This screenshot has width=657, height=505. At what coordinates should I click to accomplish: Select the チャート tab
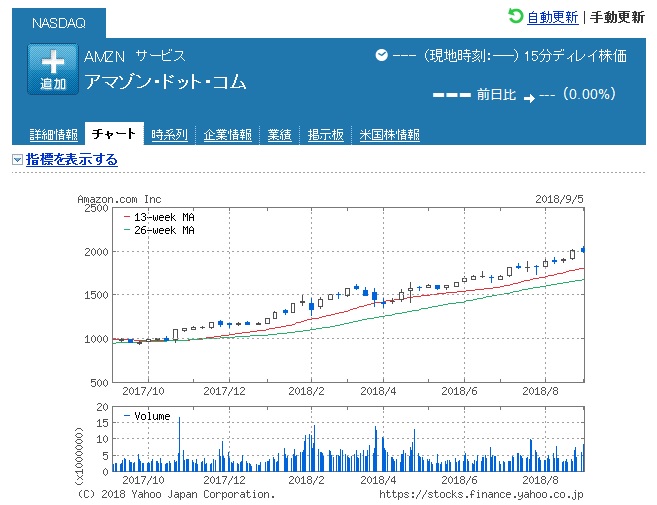pyautogui.click(x=114, y=134)
